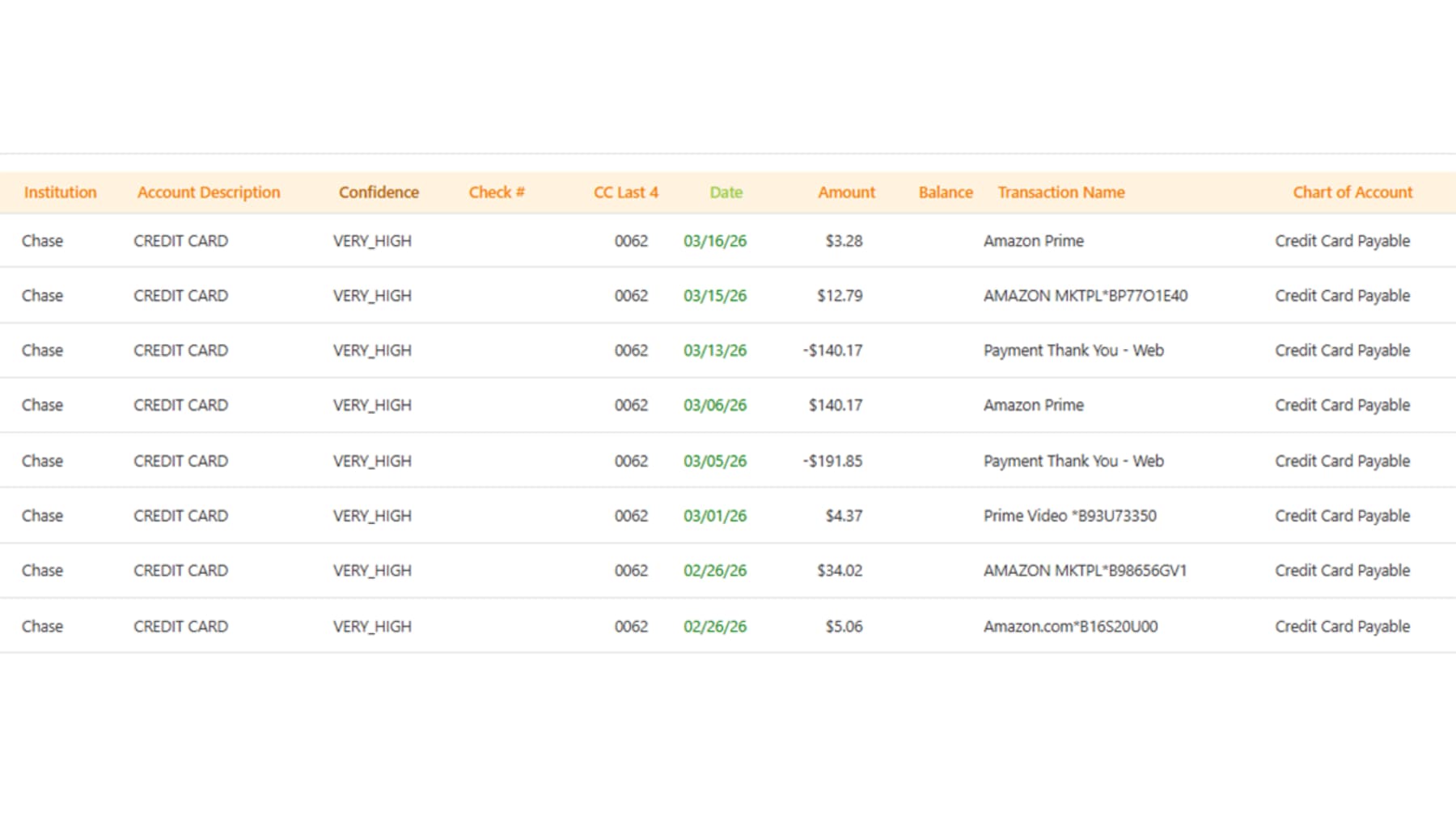Select the date 03/13/26
Image resolution: width=1456 pixels, height=819 pixels.
715,351
